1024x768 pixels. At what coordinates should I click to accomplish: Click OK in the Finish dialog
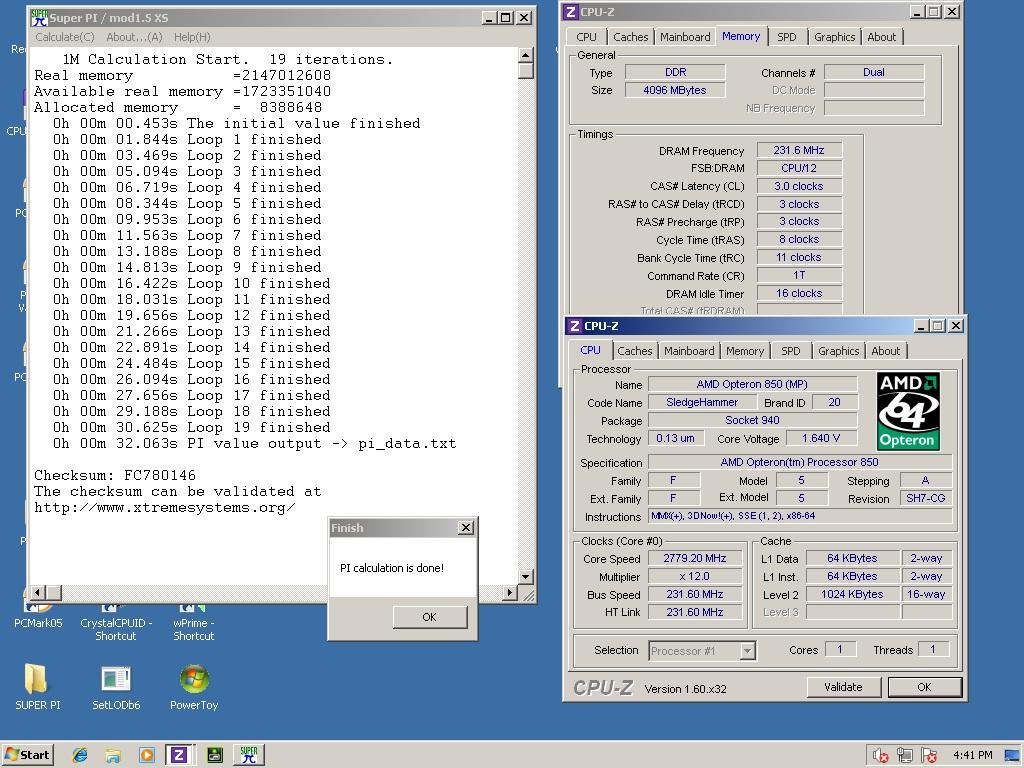pyautogui.click(x=430, y=617)
